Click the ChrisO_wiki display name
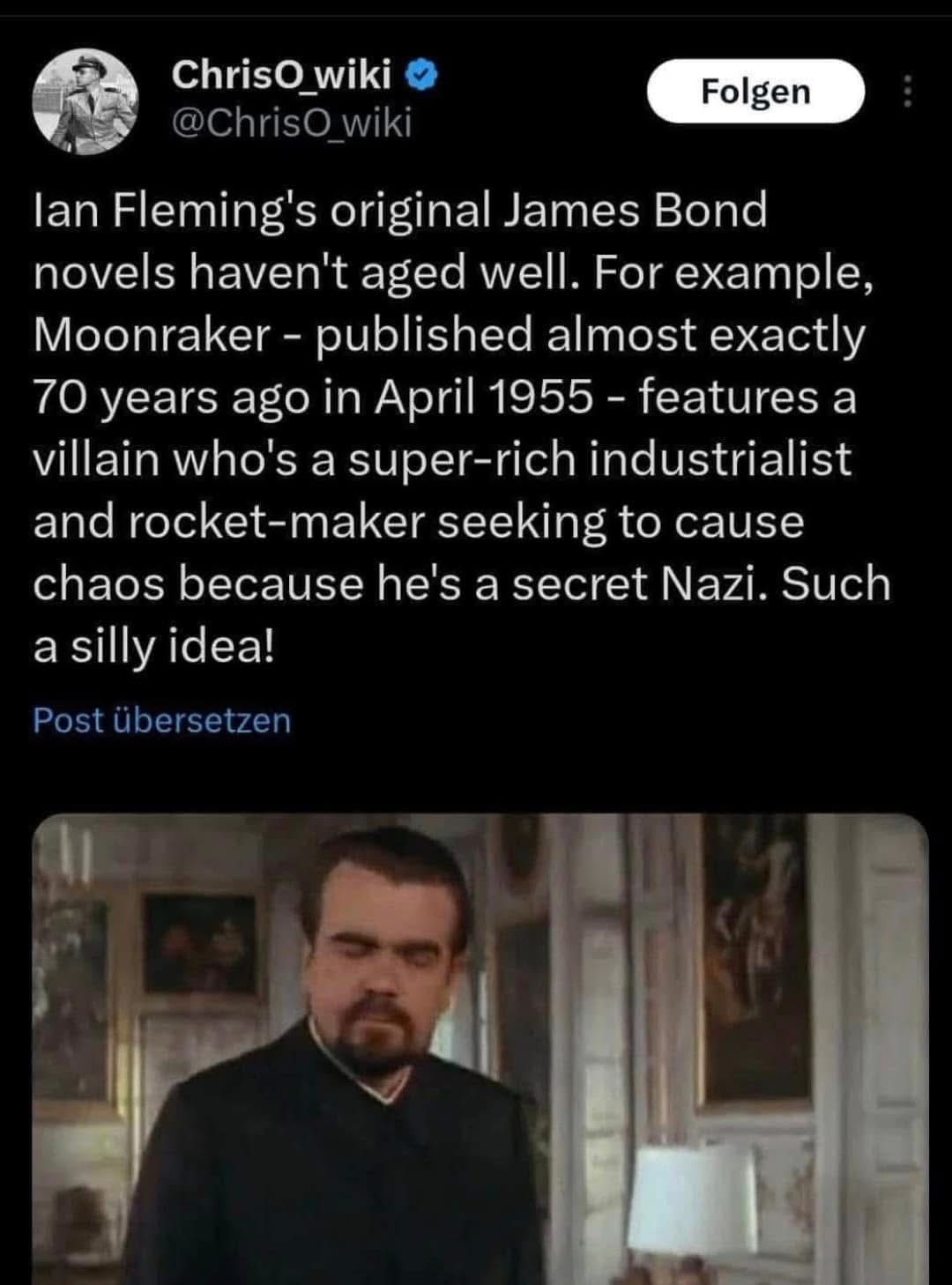Image resolution: width=952 pixels, height=1285 pixels. tap(282, 76)
